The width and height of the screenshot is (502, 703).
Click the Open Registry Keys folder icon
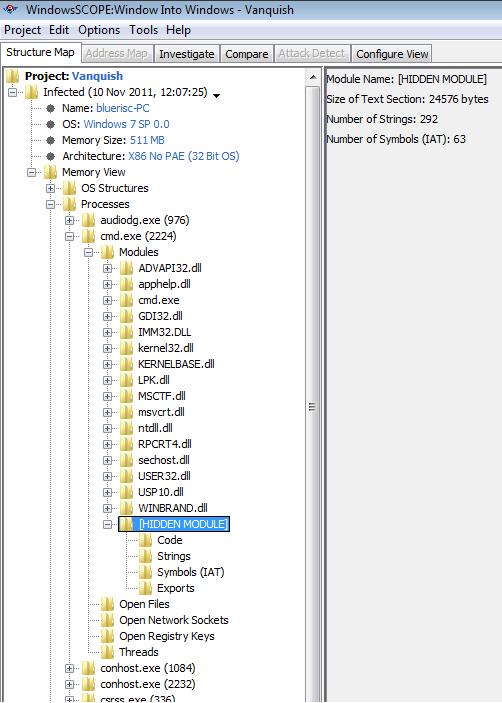[x=108, y=636]
